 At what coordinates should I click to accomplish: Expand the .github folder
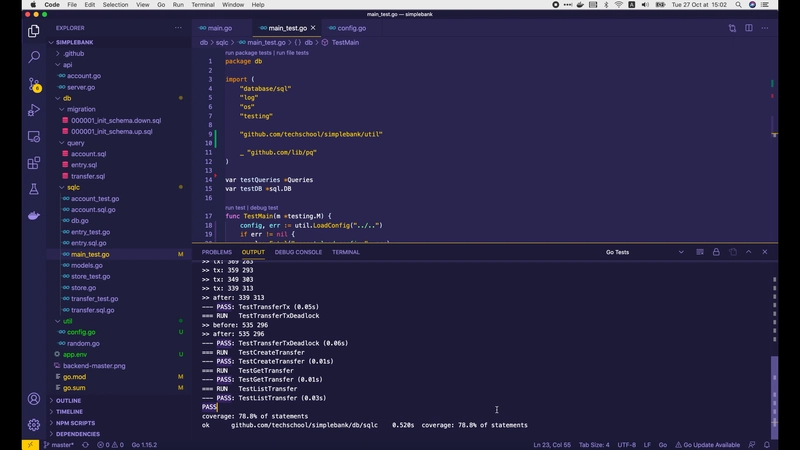point(74,53)
